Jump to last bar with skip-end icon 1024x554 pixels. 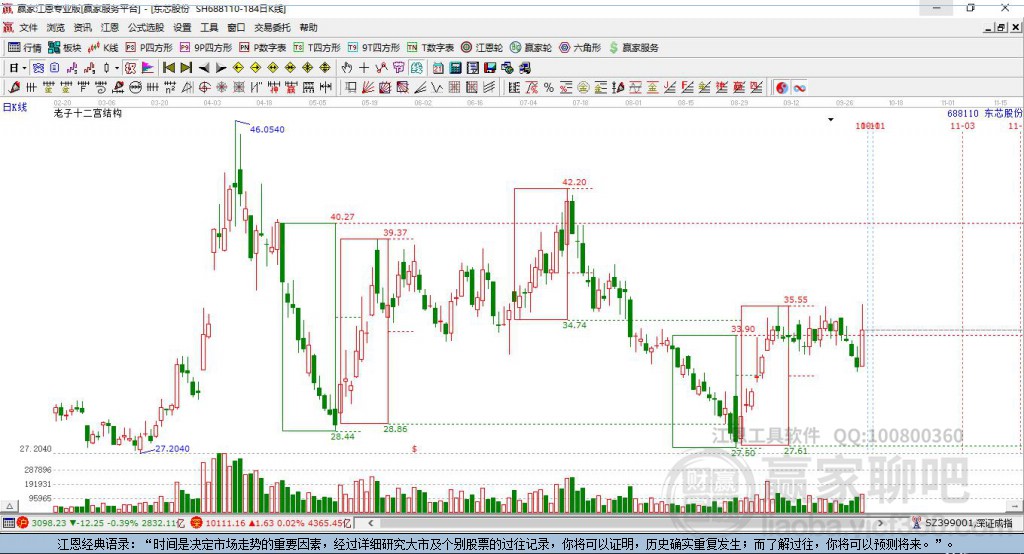click(186, 68)
